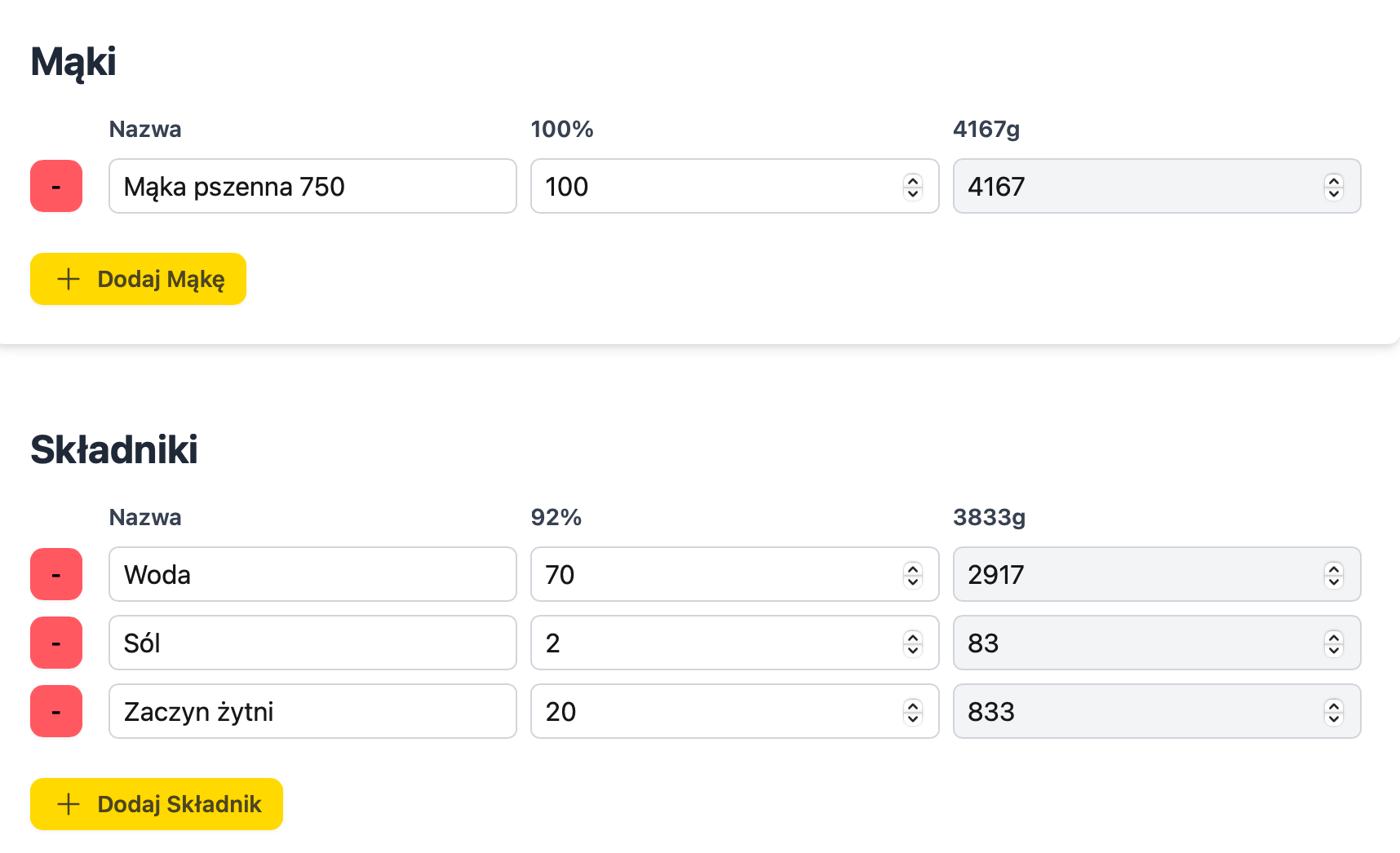This screenshot has width=1400, height=853.
Task: Click plus icon in Dodaj Mąkę button
Action: [x=69, y=279]
